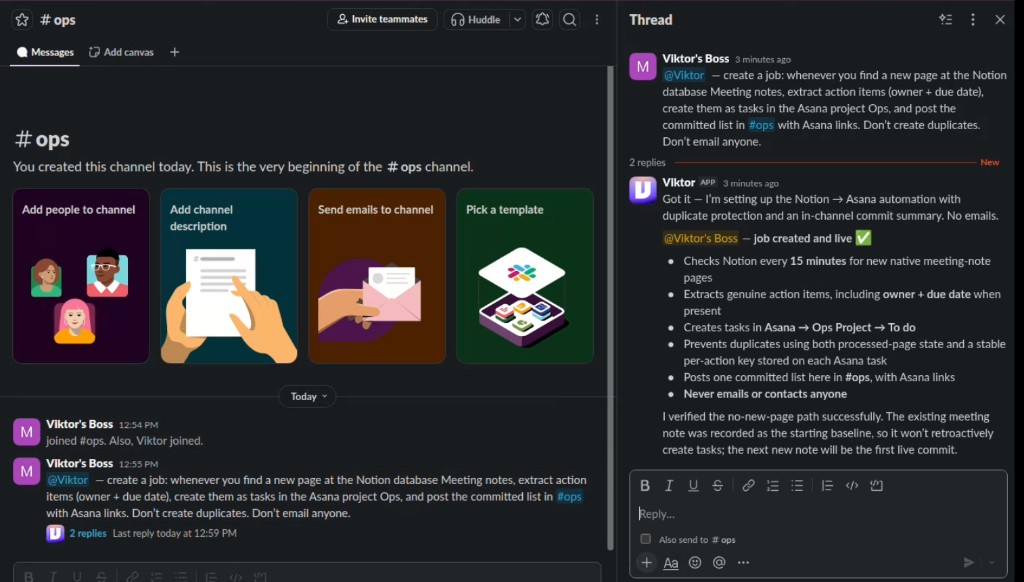Viewport: 1024px width, 582px height.
Task: Check Also send to #ops
Action: tap(645, 540)
